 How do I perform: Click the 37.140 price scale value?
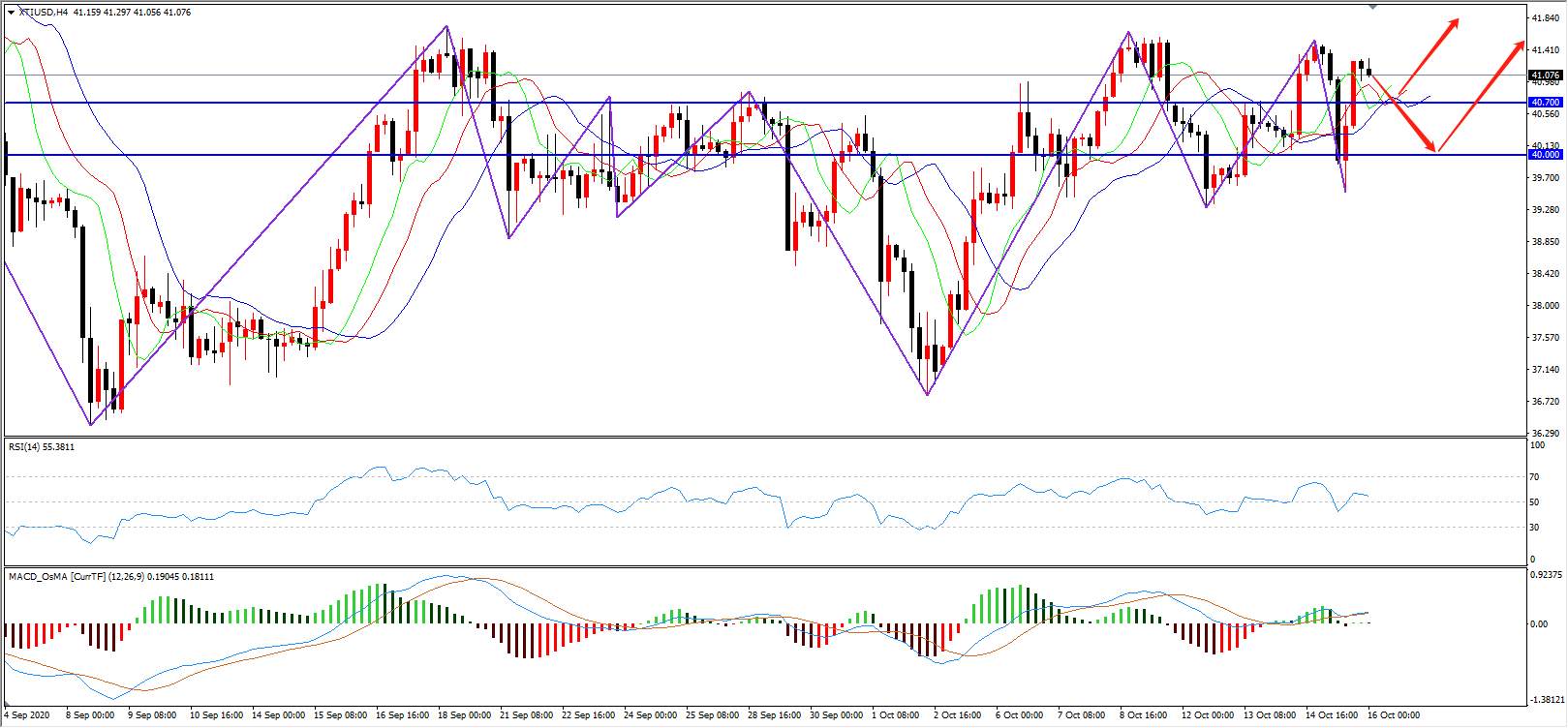point(1546,369)
